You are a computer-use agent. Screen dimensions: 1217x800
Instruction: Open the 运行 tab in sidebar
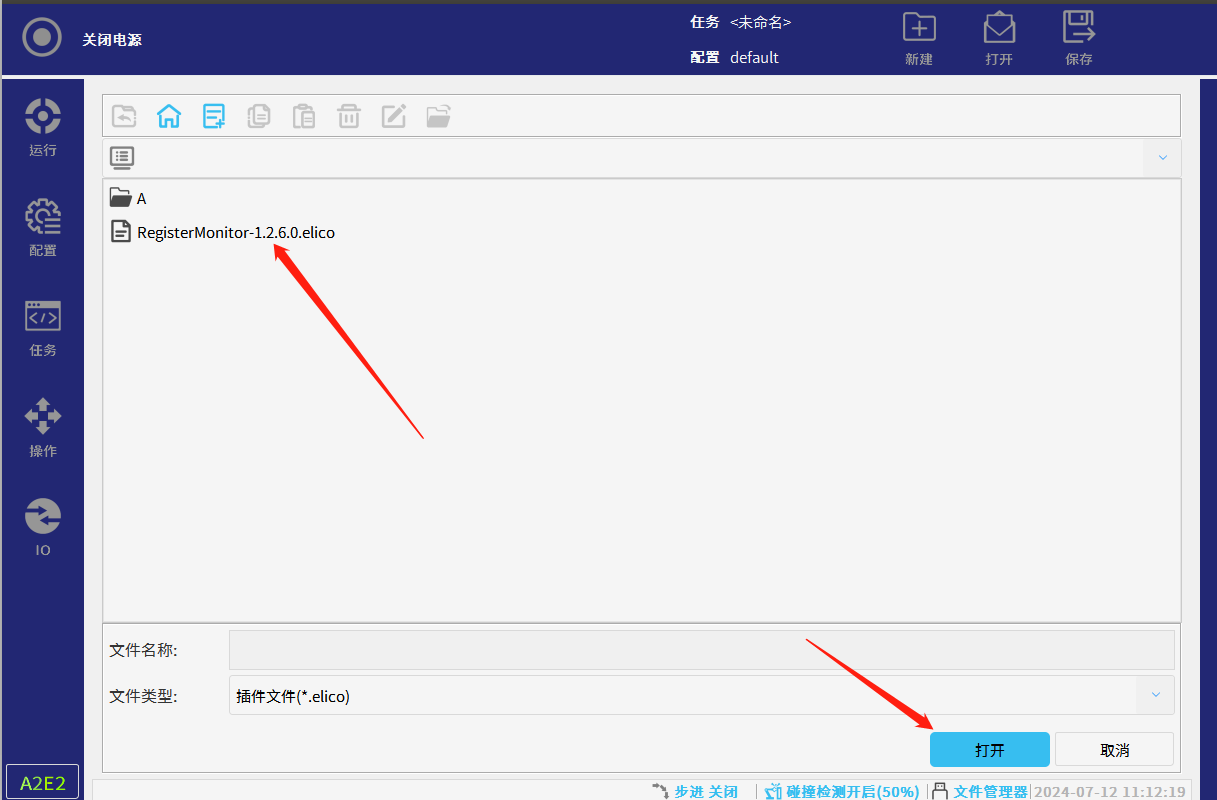coord(43,127)
